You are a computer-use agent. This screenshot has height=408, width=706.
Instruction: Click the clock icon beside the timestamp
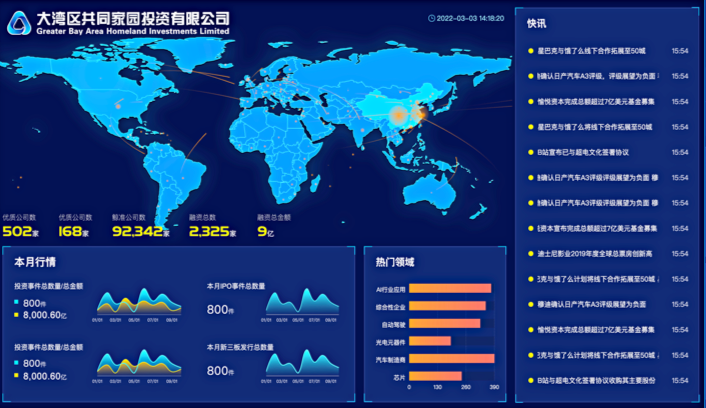click(x=431, y=18)
